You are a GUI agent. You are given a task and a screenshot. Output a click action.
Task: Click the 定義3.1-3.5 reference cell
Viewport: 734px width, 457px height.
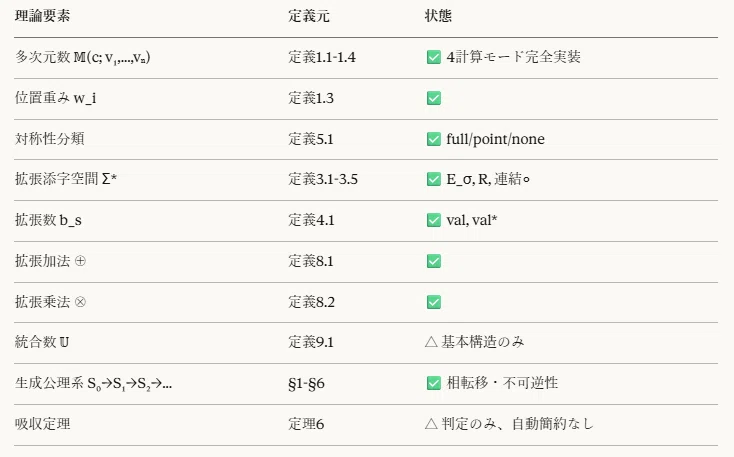[x=323, y=179]
